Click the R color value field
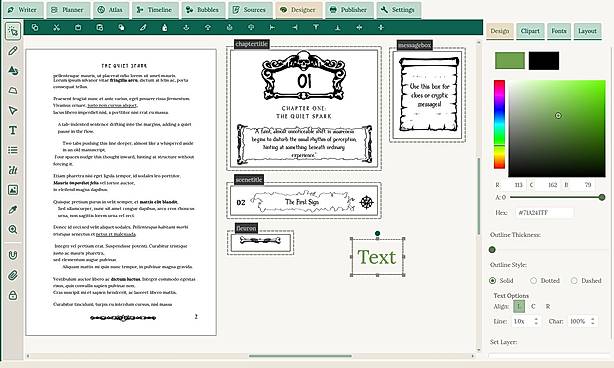The image size is (614, 368). pyautogui.click(x=515, y=185)
